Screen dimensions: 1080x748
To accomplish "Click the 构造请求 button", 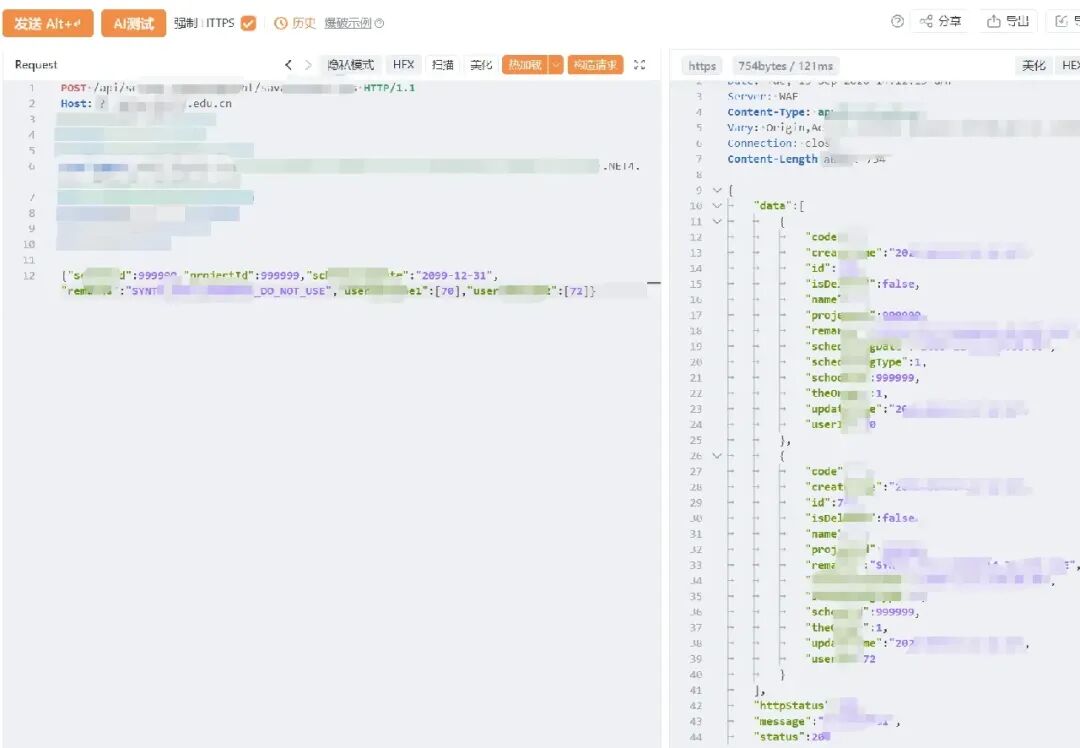I will [x=595, y=65].
